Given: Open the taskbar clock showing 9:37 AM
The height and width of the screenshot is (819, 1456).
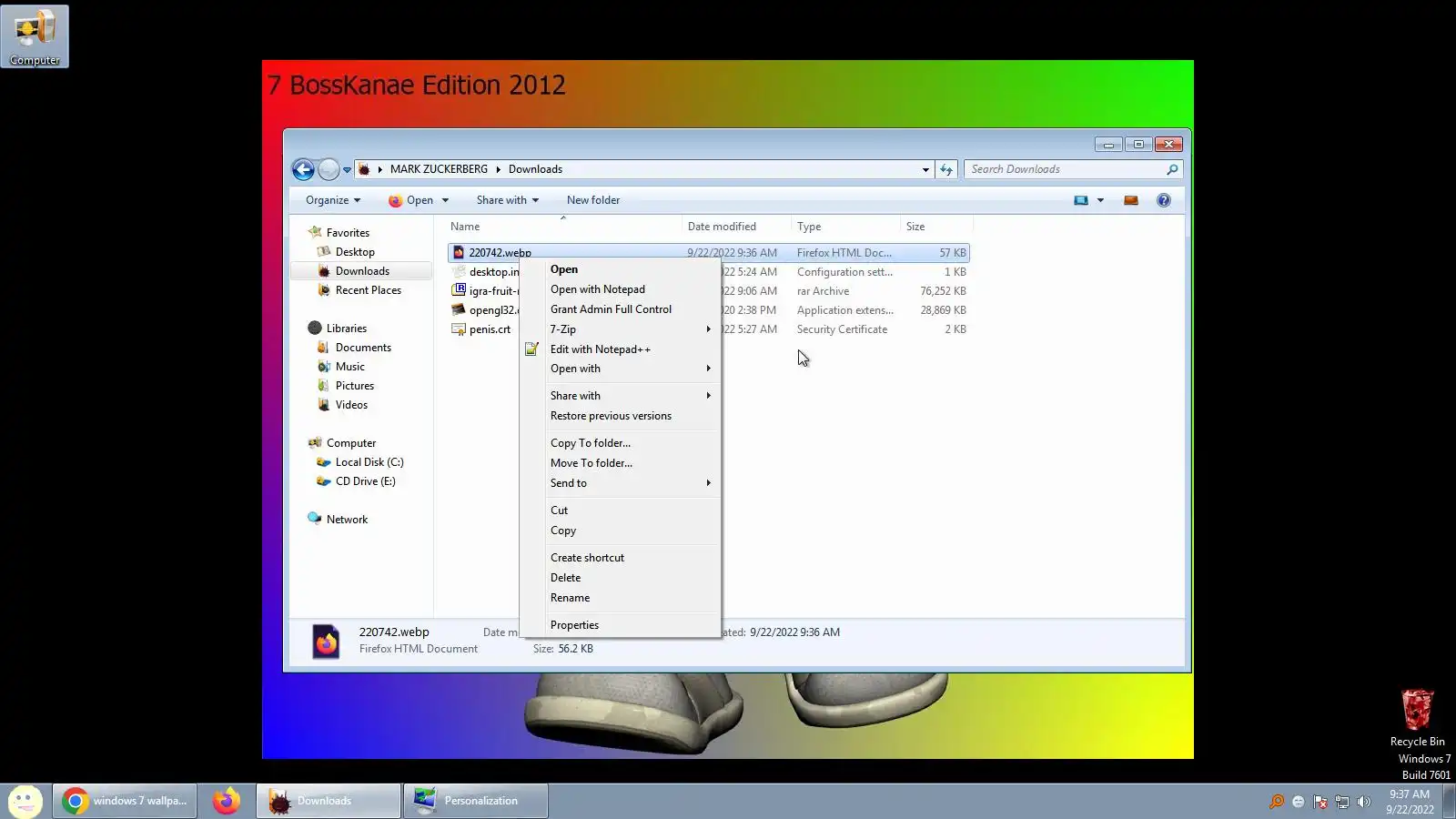Looking at the screenshot, I should tap(1410, 802).
